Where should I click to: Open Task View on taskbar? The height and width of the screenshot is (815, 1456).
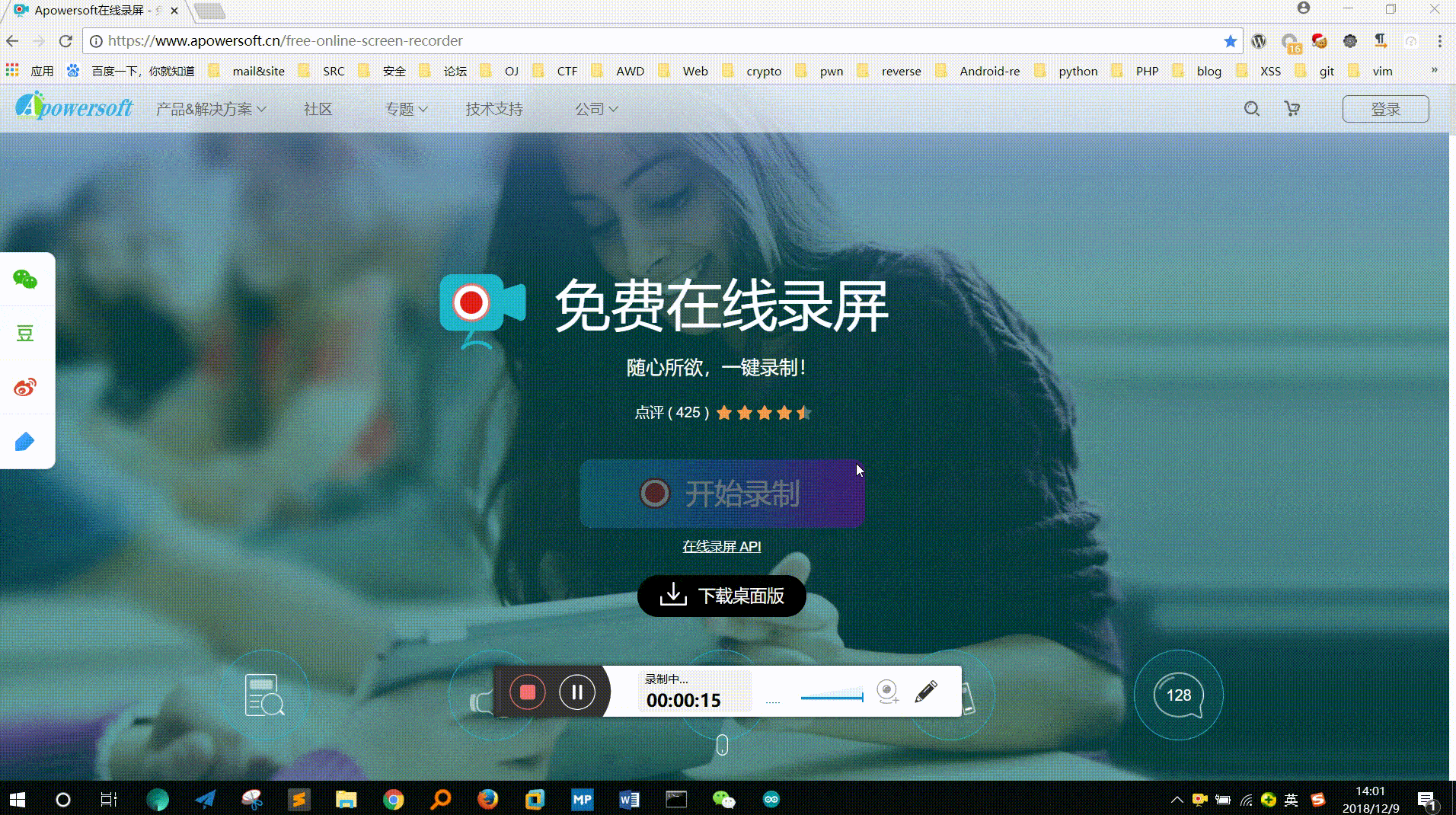pos(109,799)
